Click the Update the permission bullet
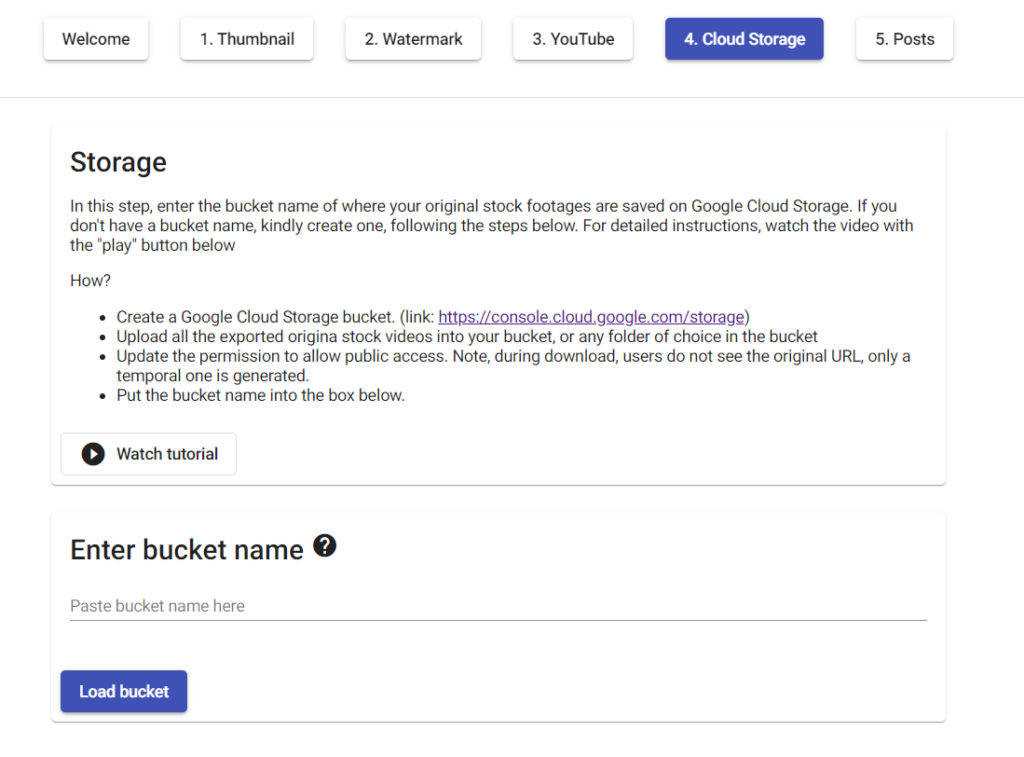This screenshot has width=1024, height=757. (x=512, y=365)
